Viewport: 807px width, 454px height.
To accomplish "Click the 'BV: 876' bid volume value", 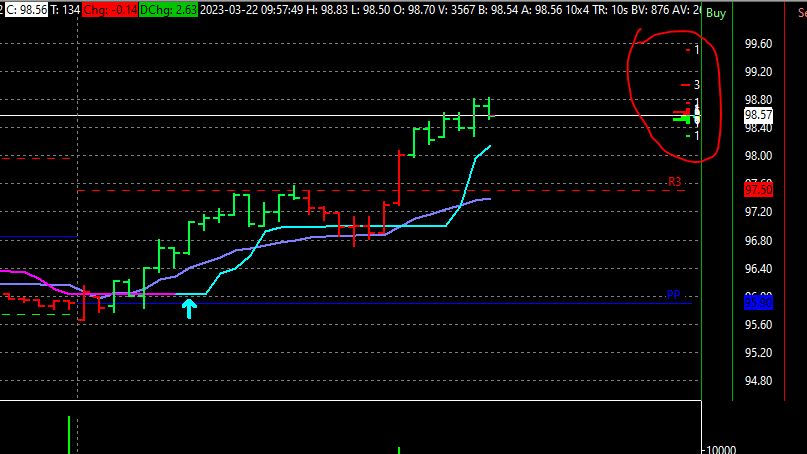I will (x=651, y=10).
